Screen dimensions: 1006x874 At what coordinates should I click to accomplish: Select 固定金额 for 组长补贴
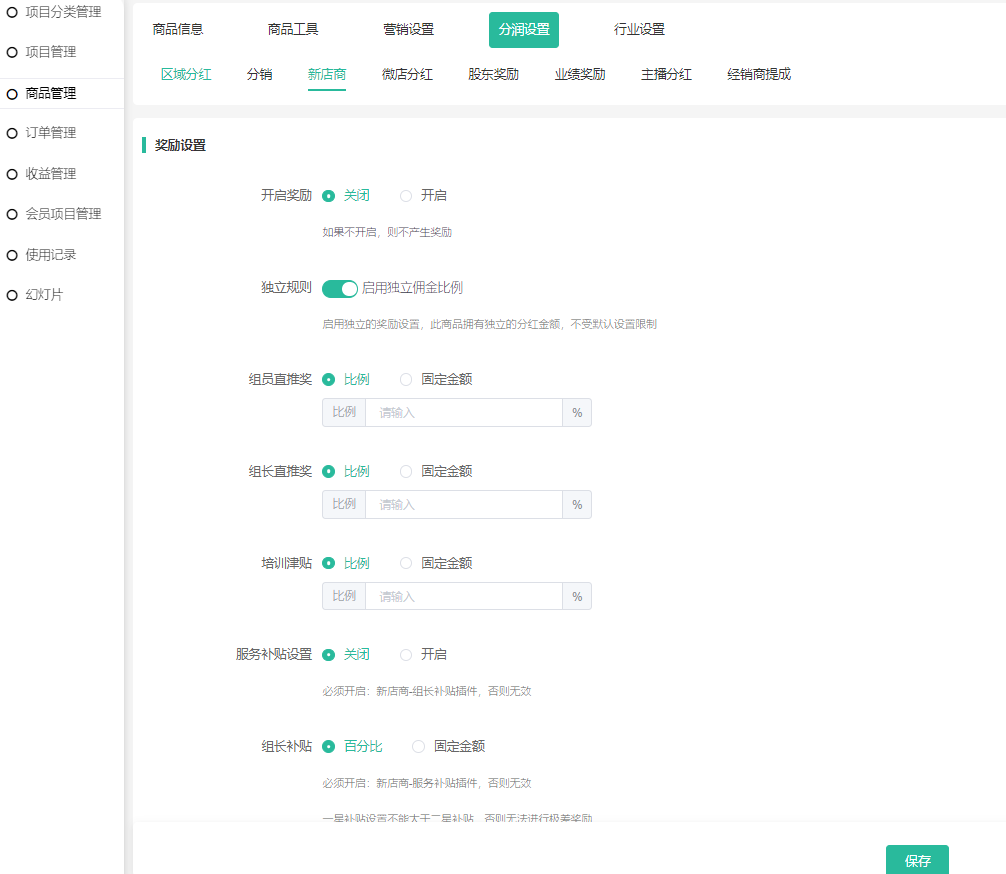(419, 747)
